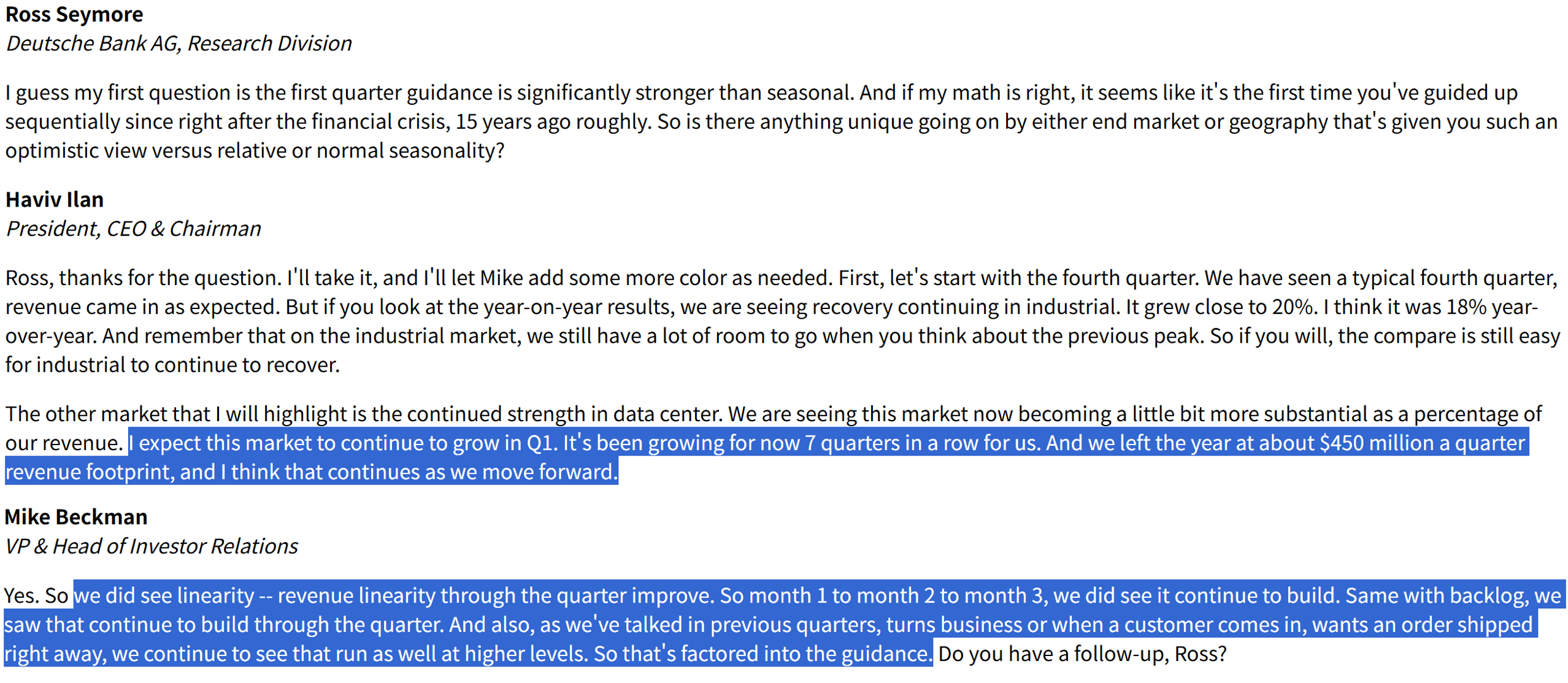Click the highlighted text "So that's factored into the guidance"
Image resolution: width=1568 pixels, height=683 pixels.
(x=762, y=654)
